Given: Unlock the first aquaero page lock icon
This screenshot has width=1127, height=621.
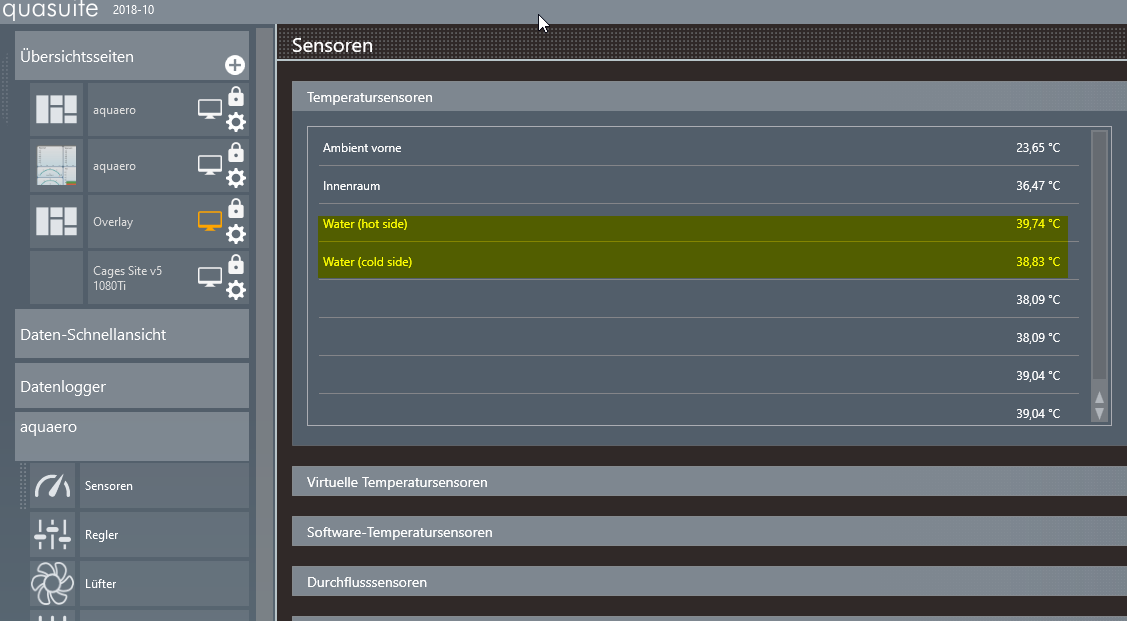Looking at the screenshot, I should [x=236, y=96].
